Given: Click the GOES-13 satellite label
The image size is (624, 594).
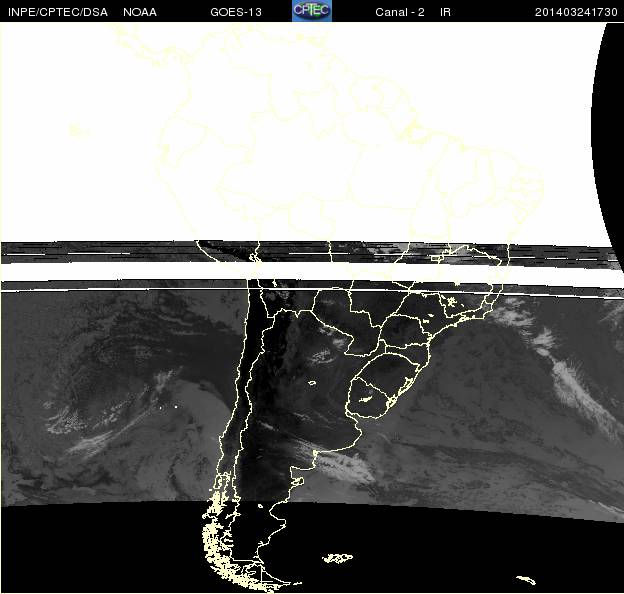Looking at the screenshot, I should (x=236, y=12).
